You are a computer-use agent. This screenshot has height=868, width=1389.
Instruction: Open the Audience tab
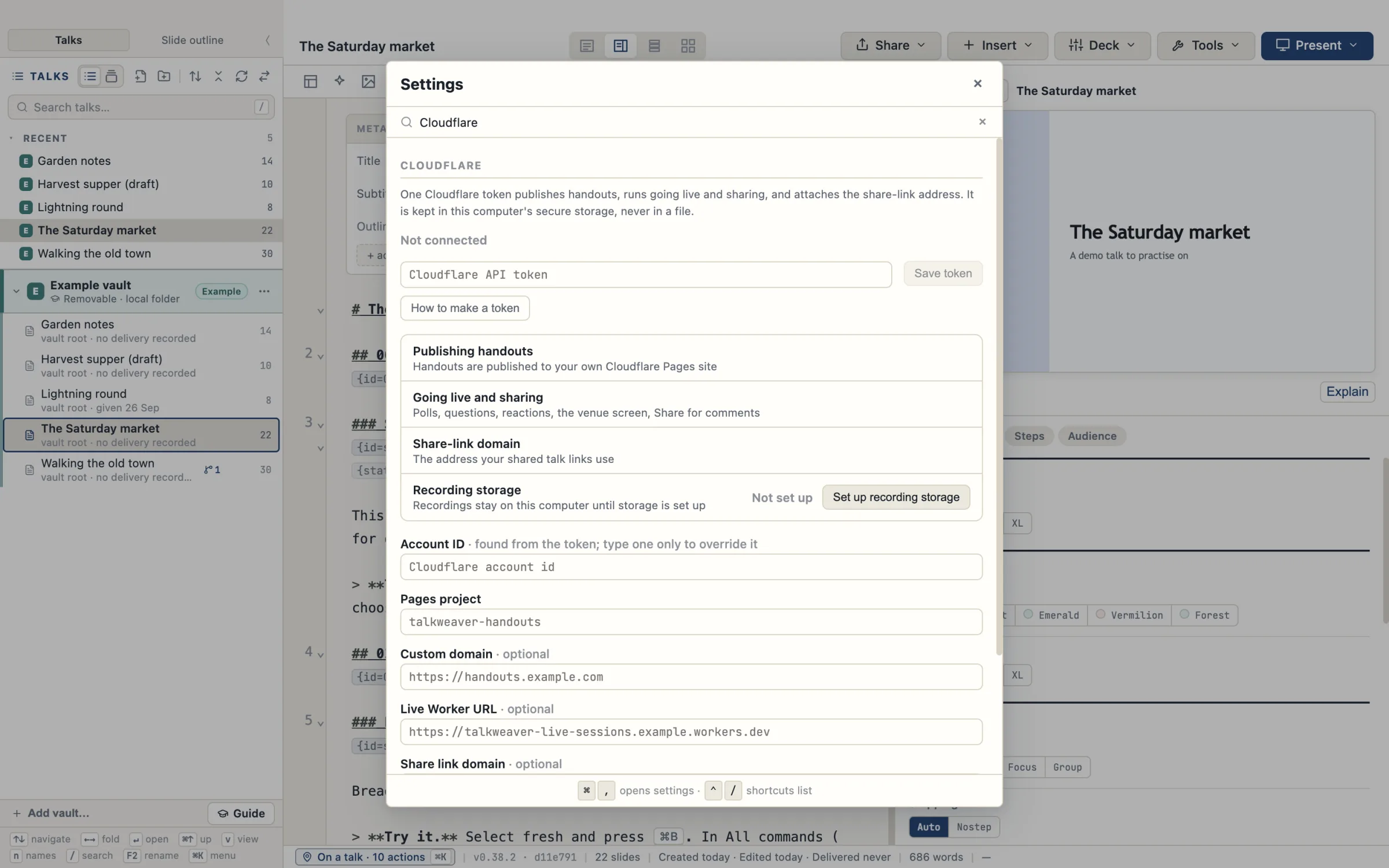[1092, 436]
